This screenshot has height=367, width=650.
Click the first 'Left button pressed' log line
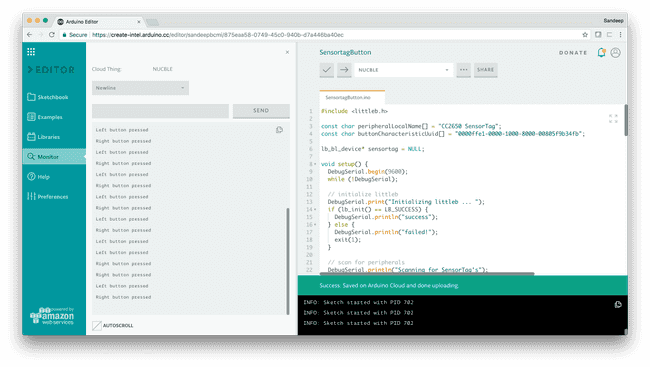pyautogui.click(x=122, y=130)
